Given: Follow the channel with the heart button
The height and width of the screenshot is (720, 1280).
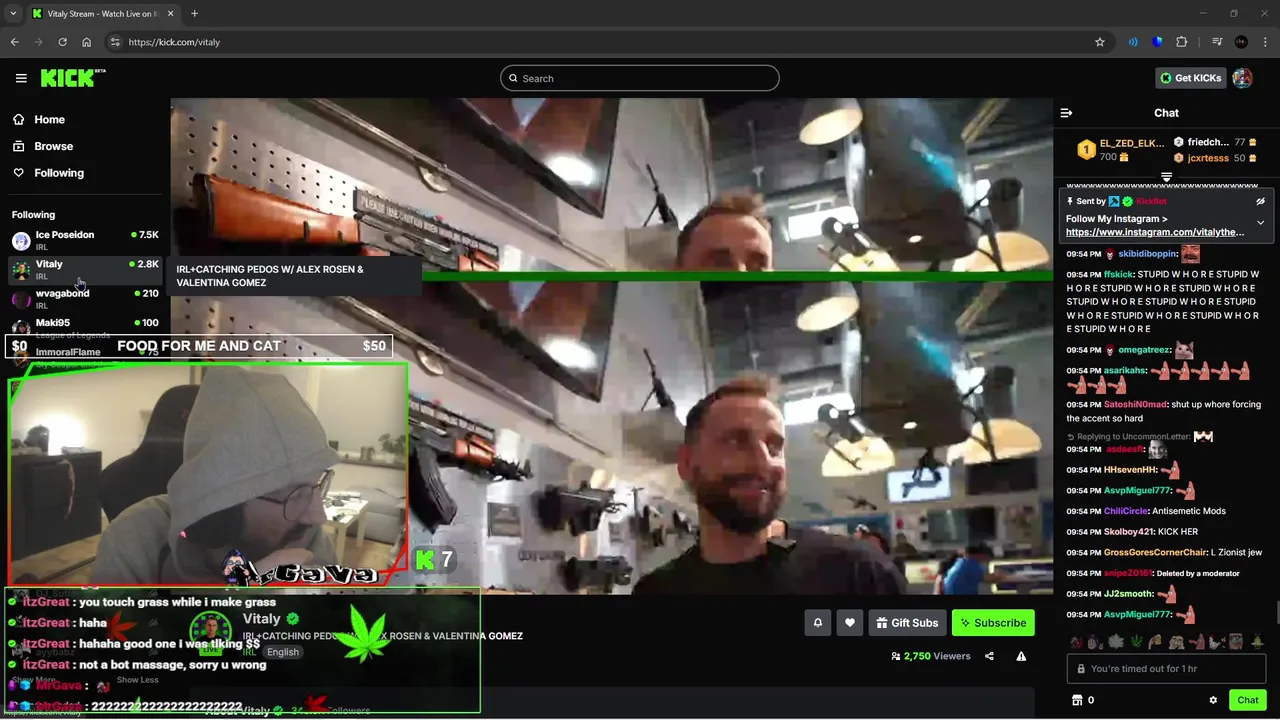Looking at the screenshot, I should [x=850, y=623].
